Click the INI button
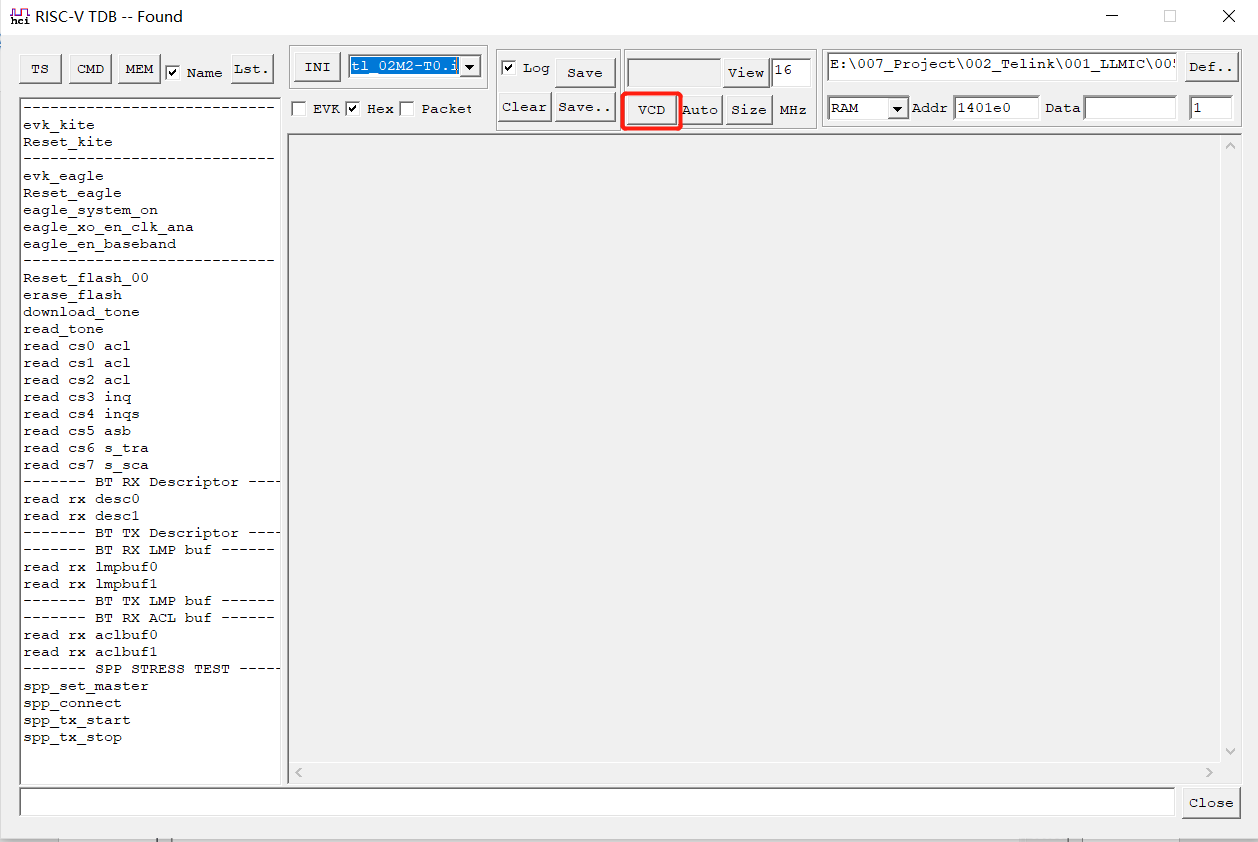 (317, 67)
